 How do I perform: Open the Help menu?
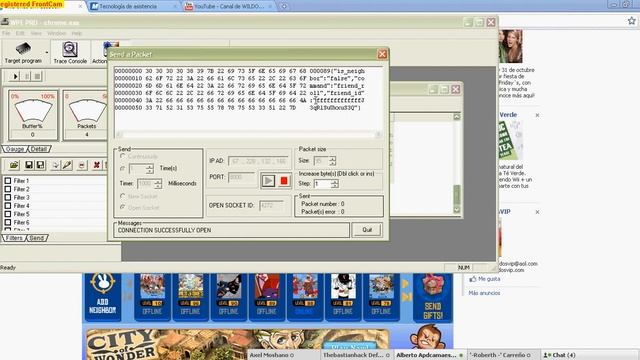77,33
